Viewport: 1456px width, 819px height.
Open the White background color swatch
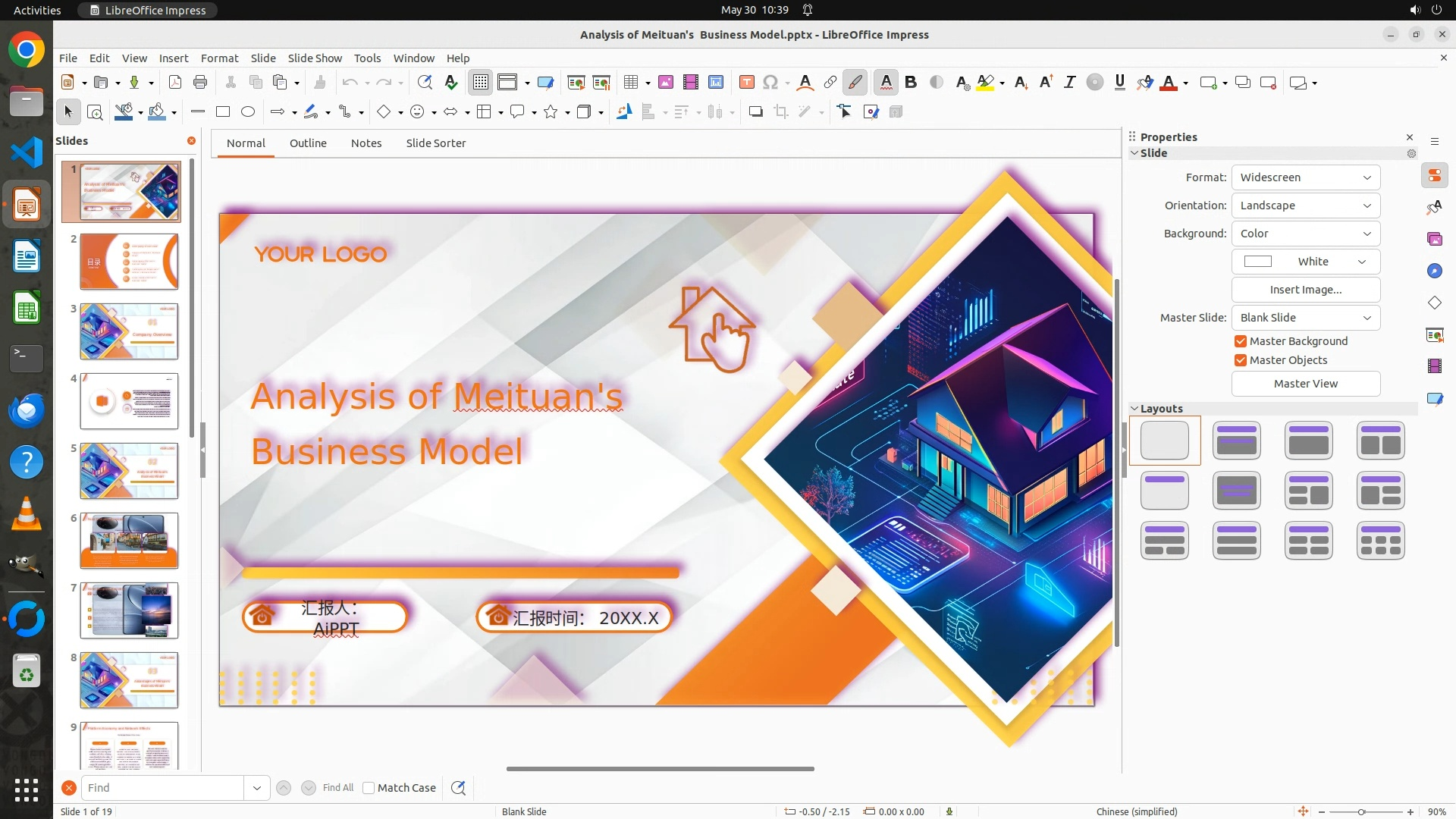pos(1305,262)
